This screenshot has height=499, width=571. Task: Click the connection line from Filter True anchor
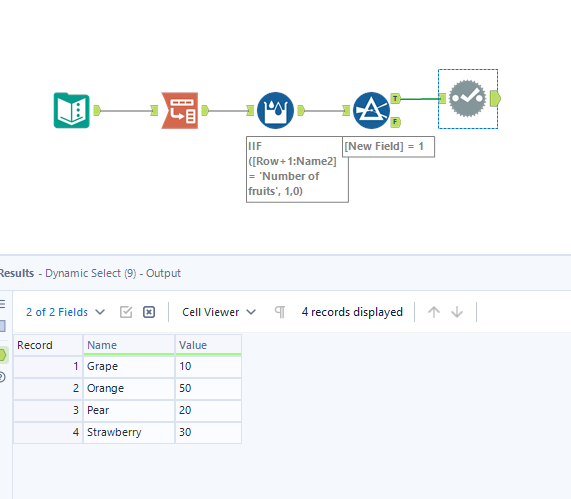[420, 99]
